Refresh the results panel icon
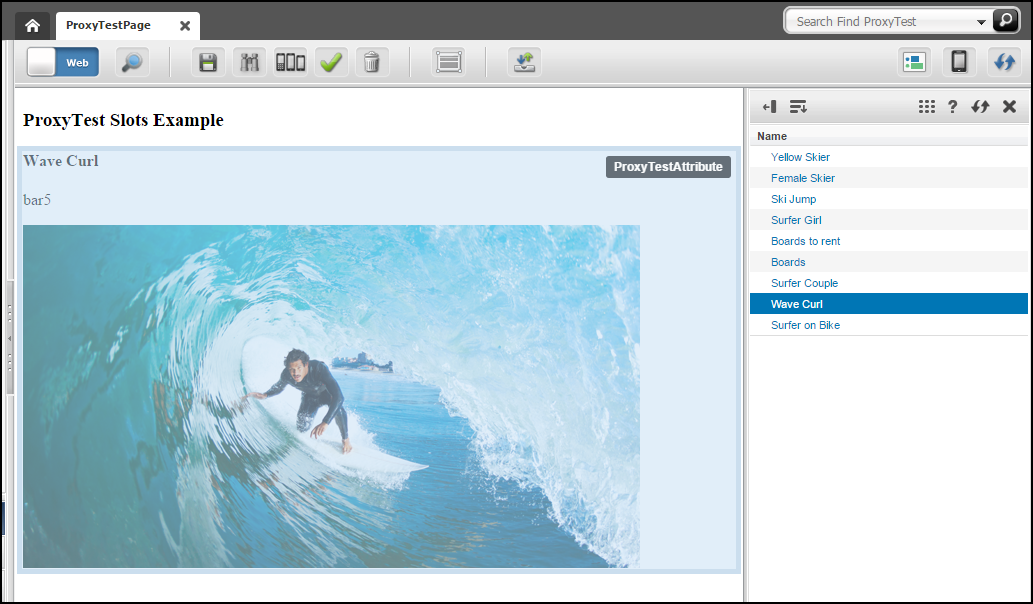1033x604 pixels. click(980, 107)
